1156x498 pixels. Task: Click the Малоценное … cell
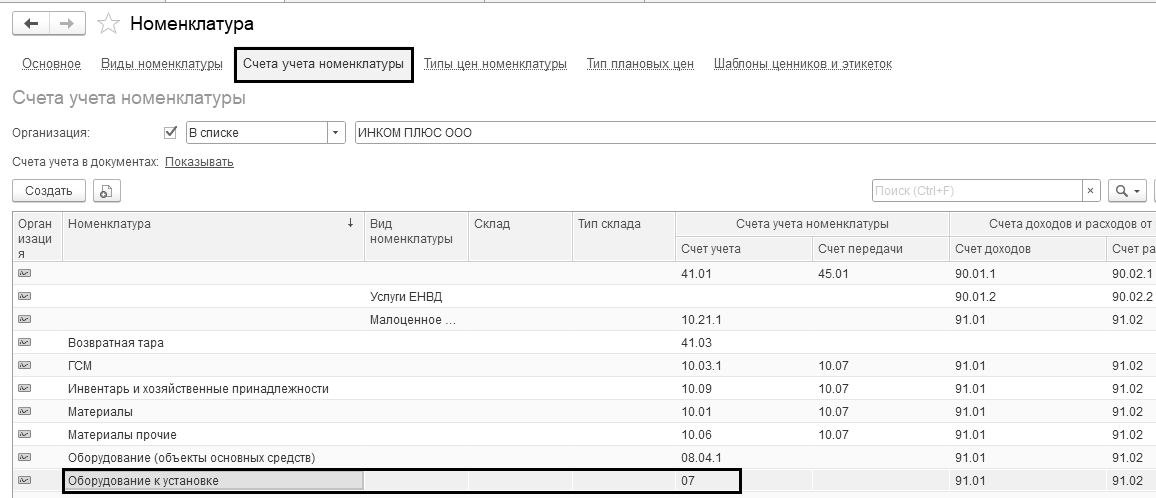pos(417,319)
